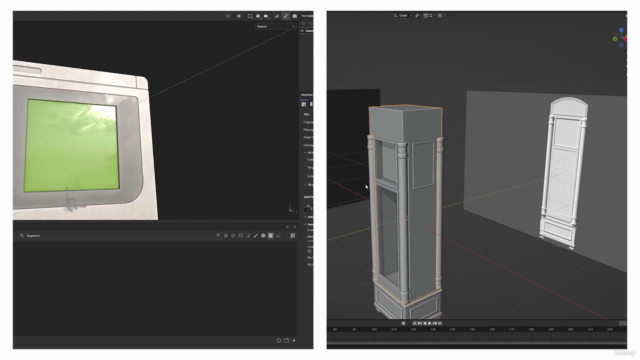Filter assets by Brushes icon

click(x=256, y=236)
